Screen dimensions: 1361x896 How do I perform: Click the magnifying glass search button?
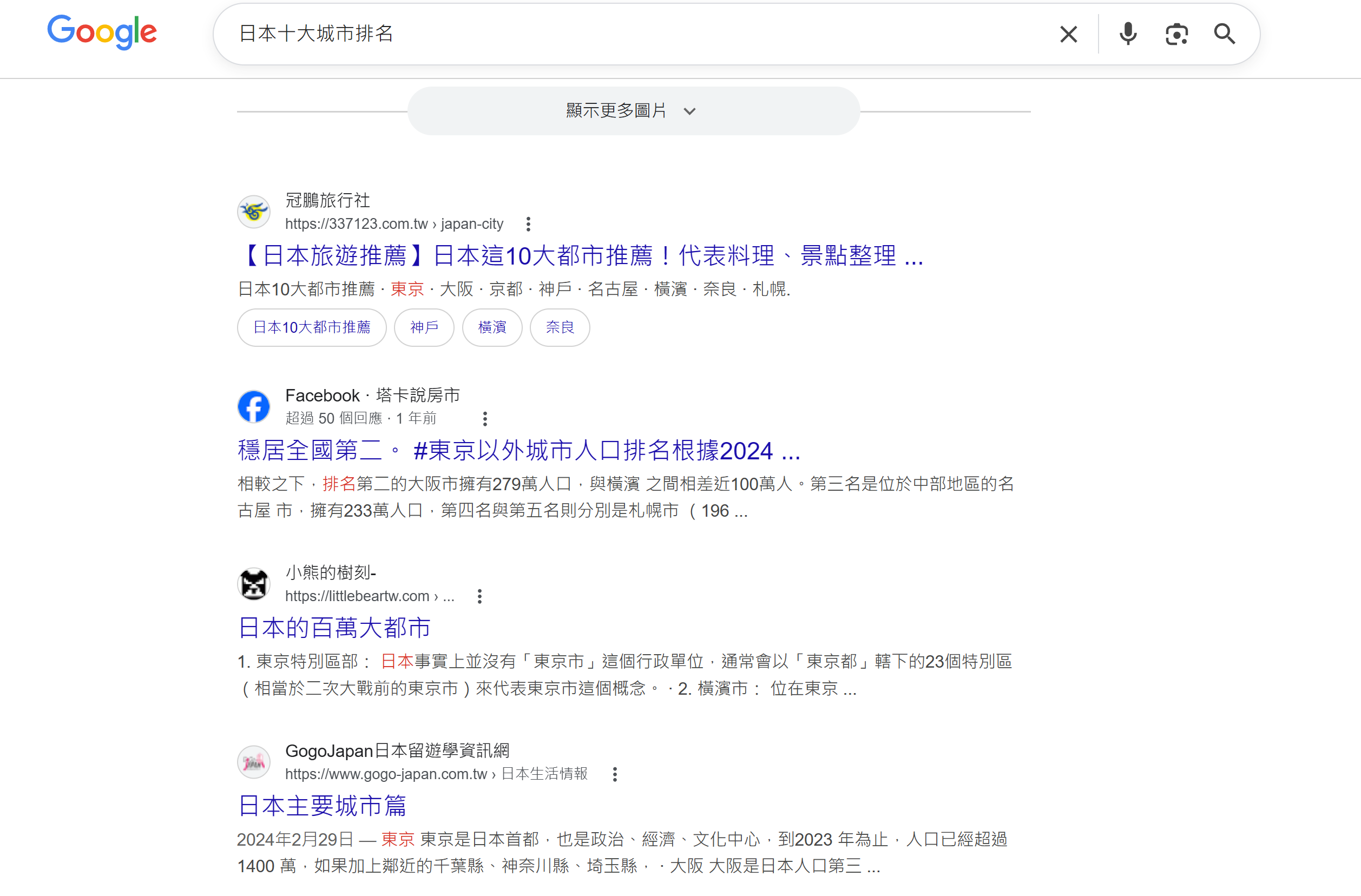pyautogui.click(x=1224, y=34)
